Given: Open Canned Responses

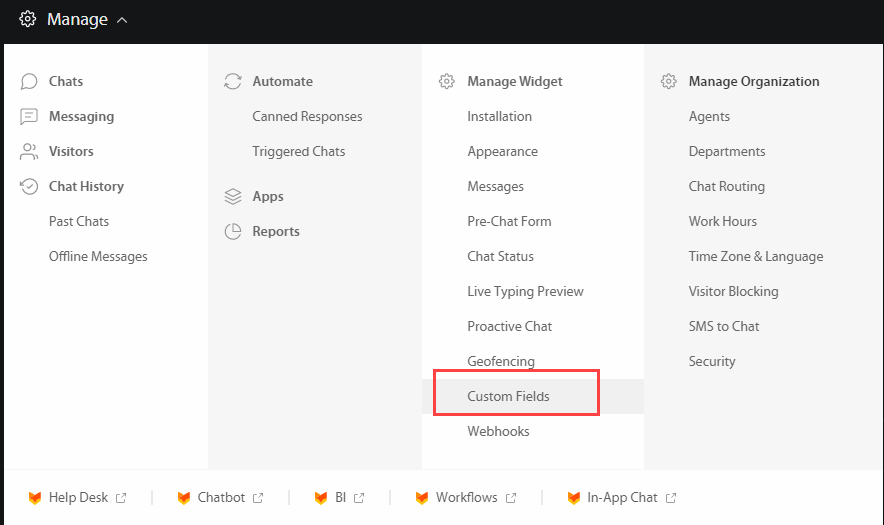Looking at the screenshot, I should click(x=307, y=116).
